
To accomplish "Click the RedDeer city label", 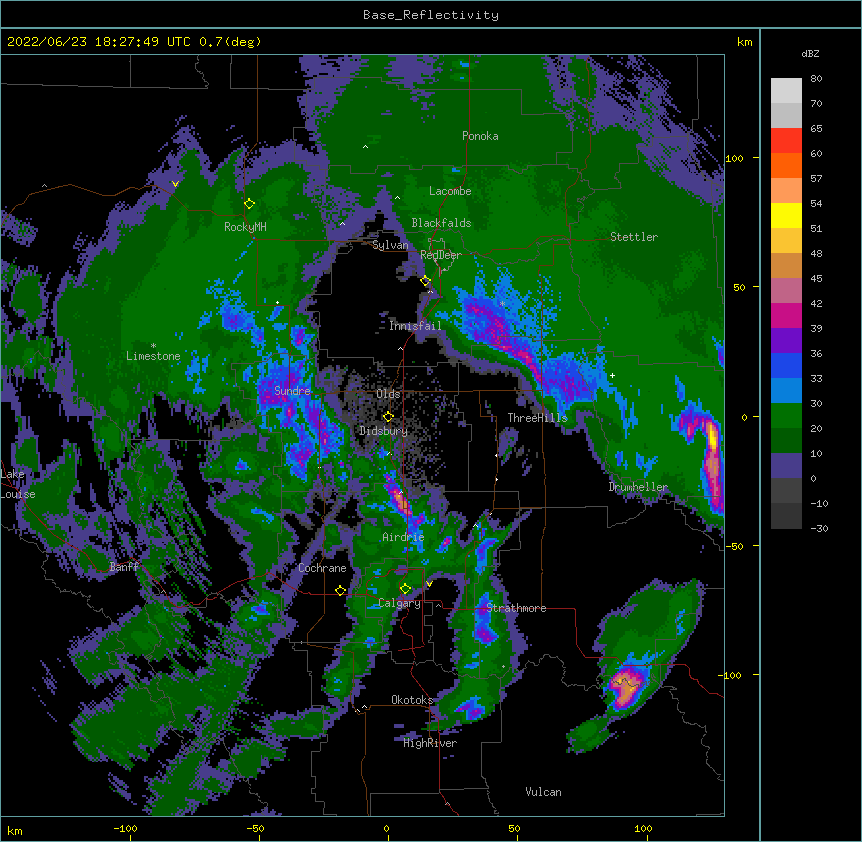I will (440, 255).
